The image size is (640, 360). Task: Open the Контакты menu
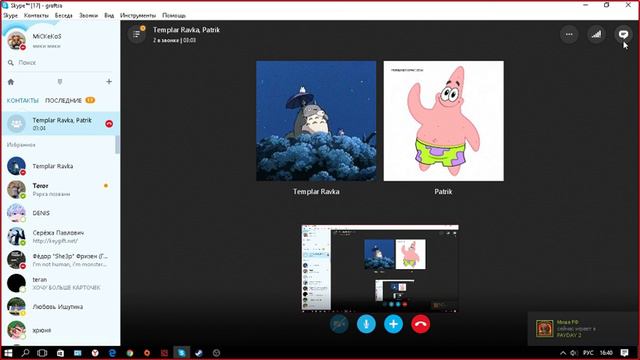(x=36, y=15)
